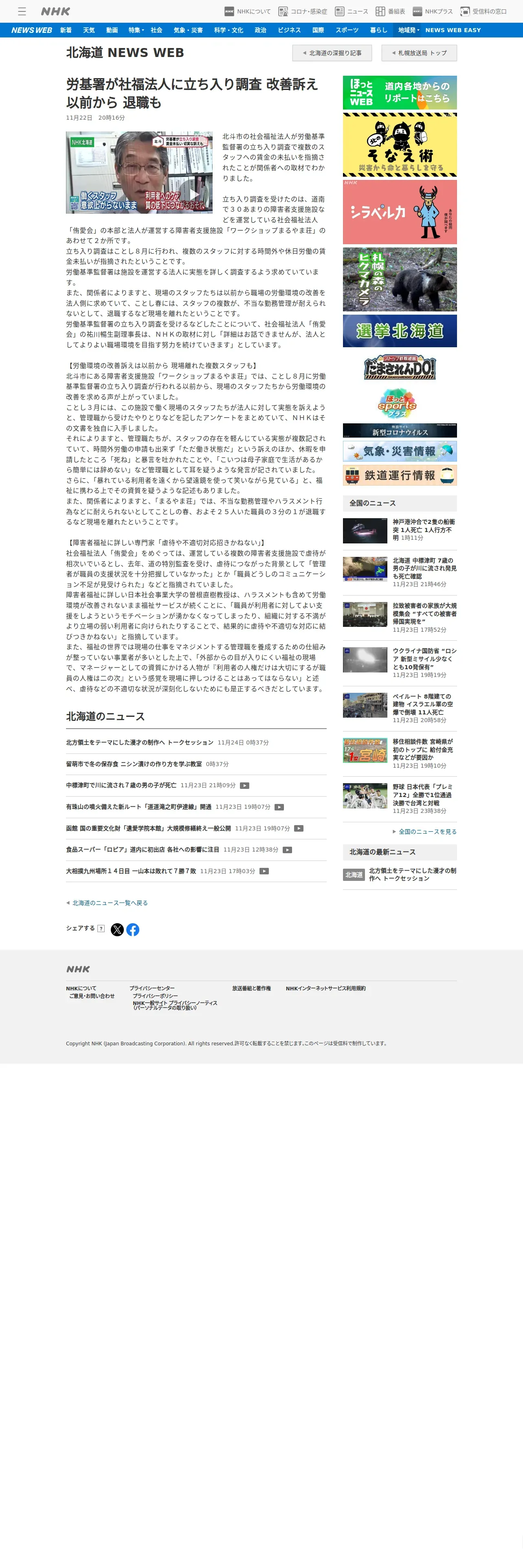Open ほっとニュースWEB banner
This screenshot has height=1568, width=523.
400,92
